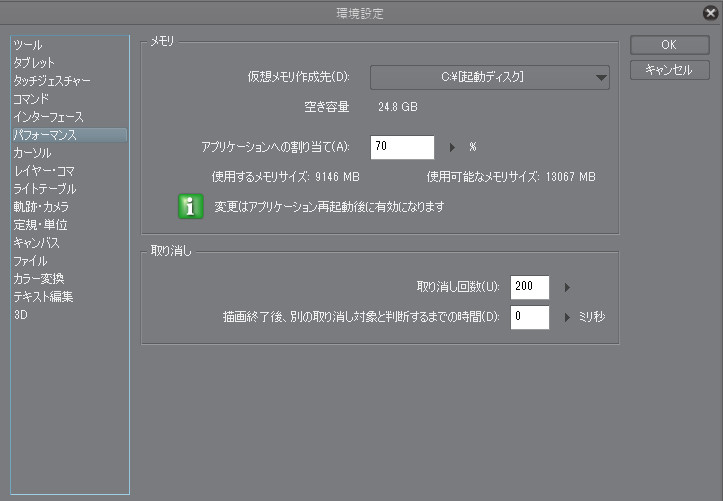Click the キャンセル button
The image size is (723, 501).
click(x=670, y=70)
